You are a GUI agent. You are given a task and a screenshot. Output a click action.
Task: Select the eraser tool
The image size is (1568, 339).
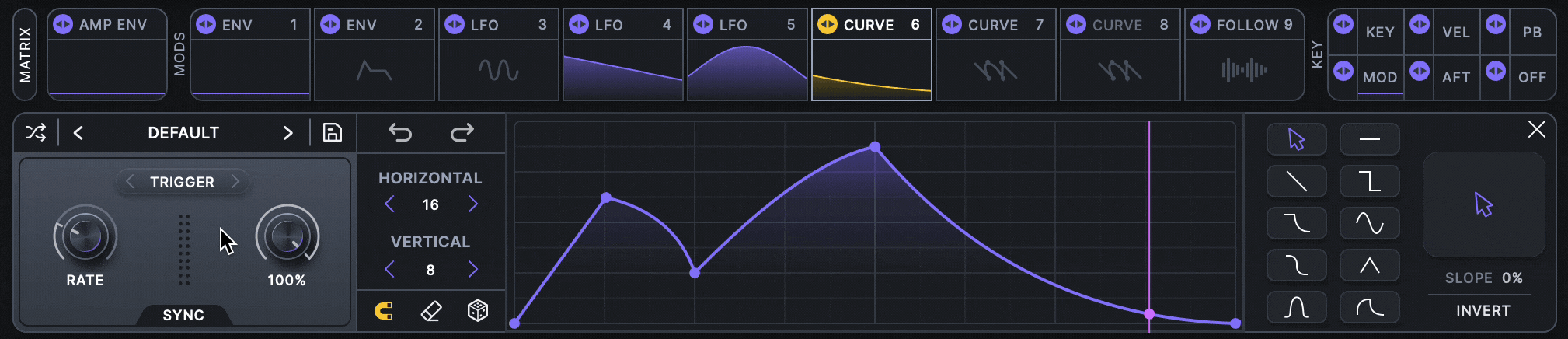pyautogui.click(x=431, y=311)
